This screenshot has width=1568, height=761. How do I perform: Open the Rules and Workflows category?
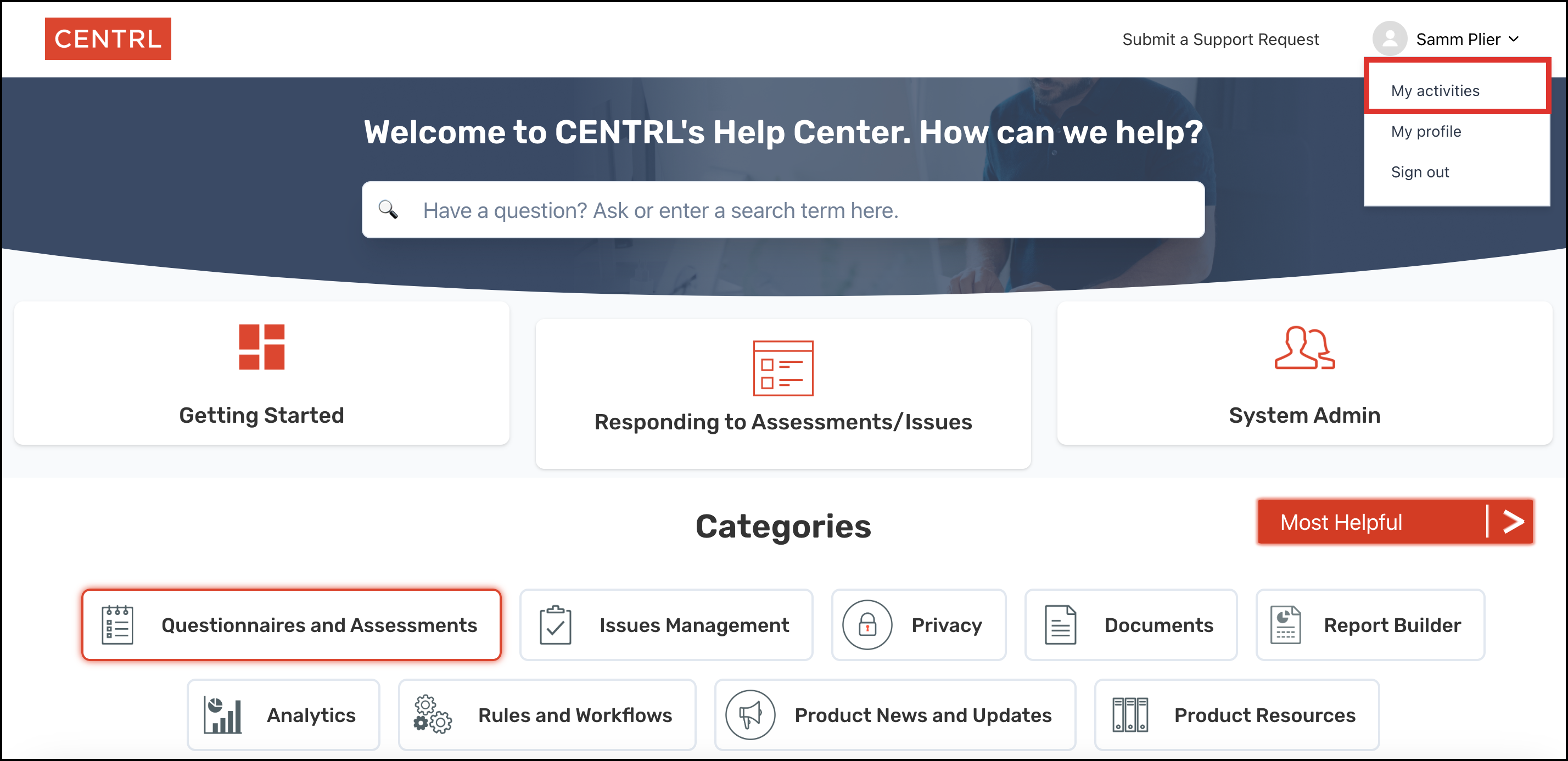(x=547, y=715)
